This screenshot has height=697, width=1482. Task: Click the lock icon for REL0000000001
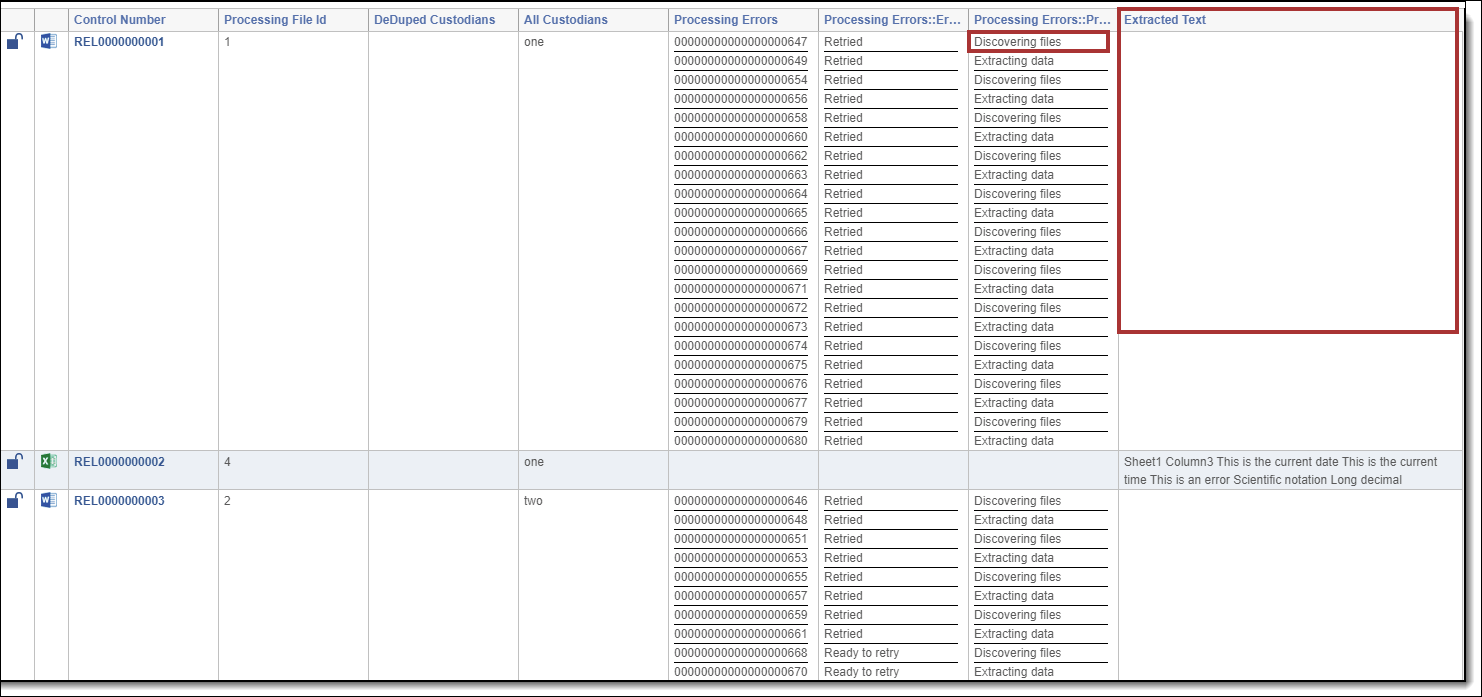point(14,42)
